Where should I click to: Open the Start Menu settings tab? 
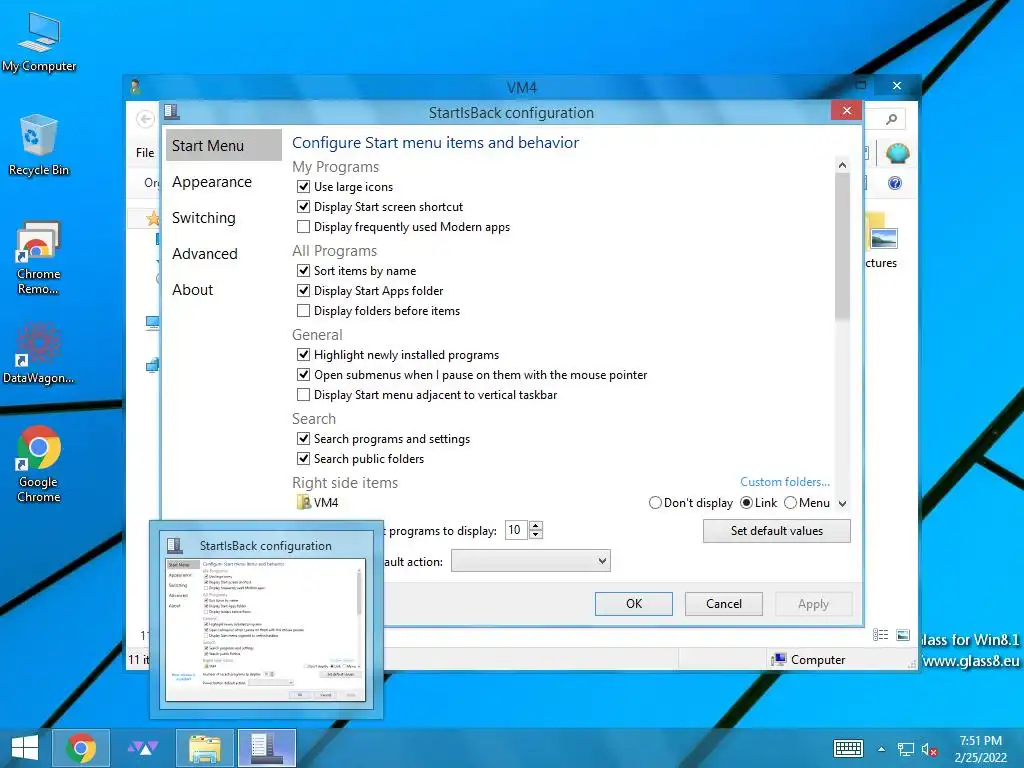point(223,146)
